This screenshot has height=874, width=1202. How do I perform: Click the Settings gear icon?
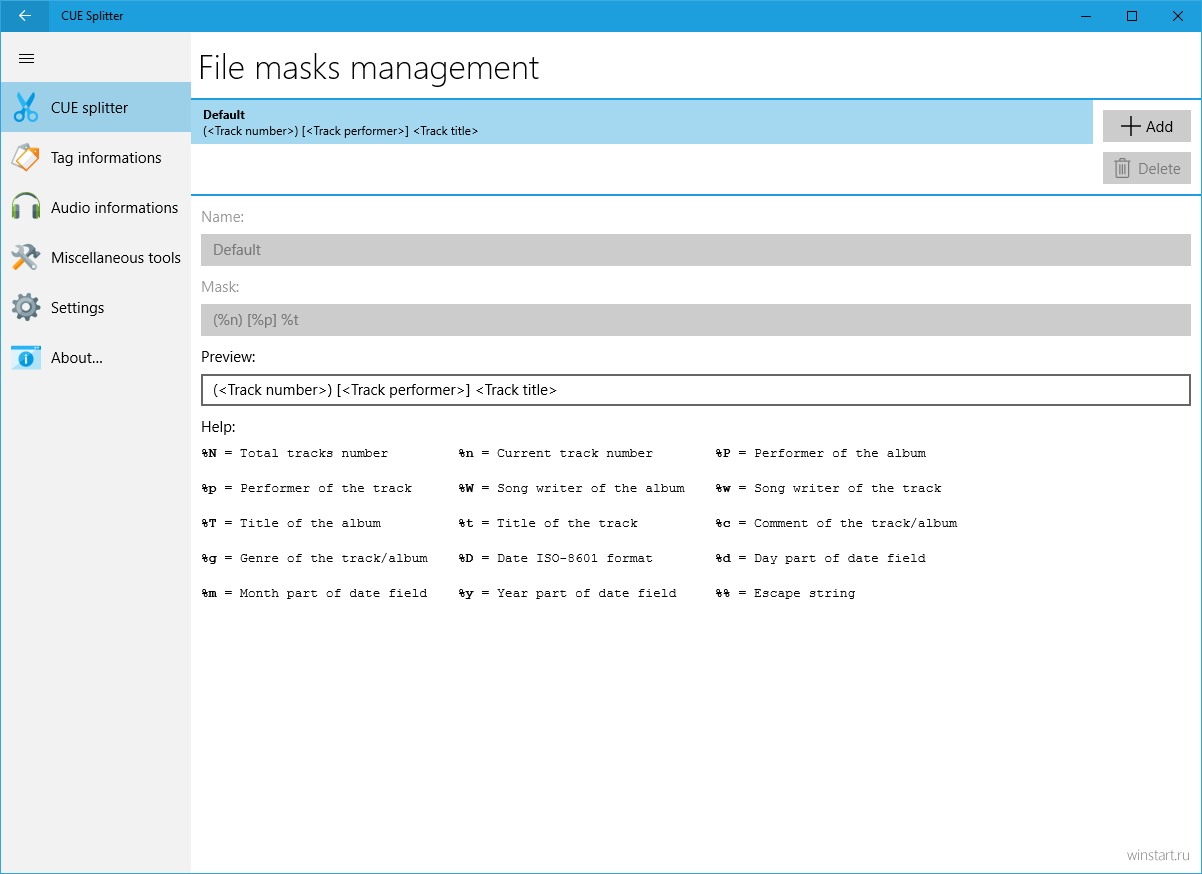click(x=26, y=308)
